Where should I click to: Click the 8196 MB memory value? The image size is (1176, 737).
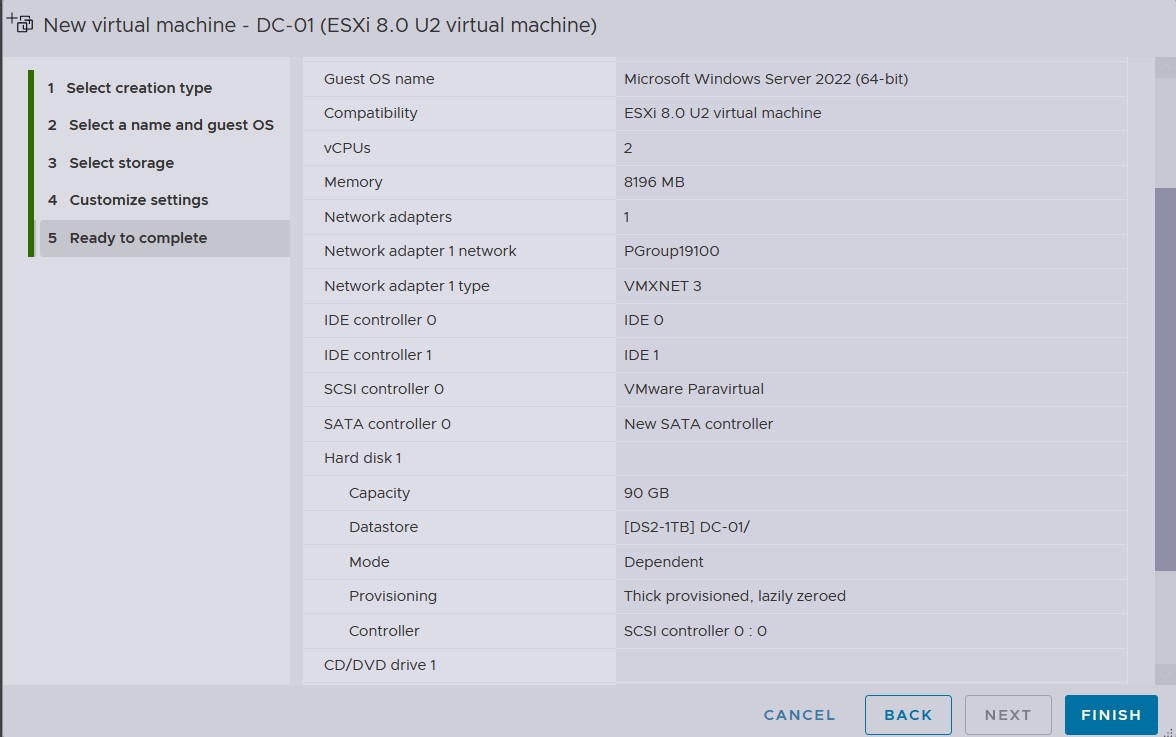tap(654, 182)
